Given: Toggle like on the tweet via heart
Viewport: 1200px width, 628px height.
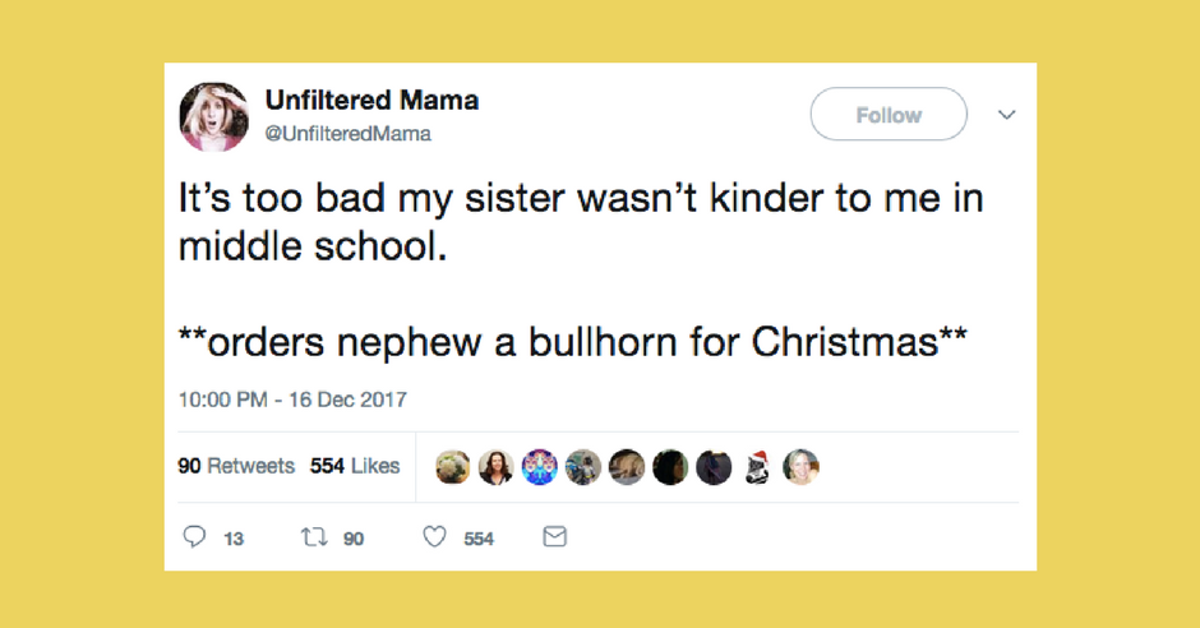Looking at the screenshot, I should pos(434,537).
